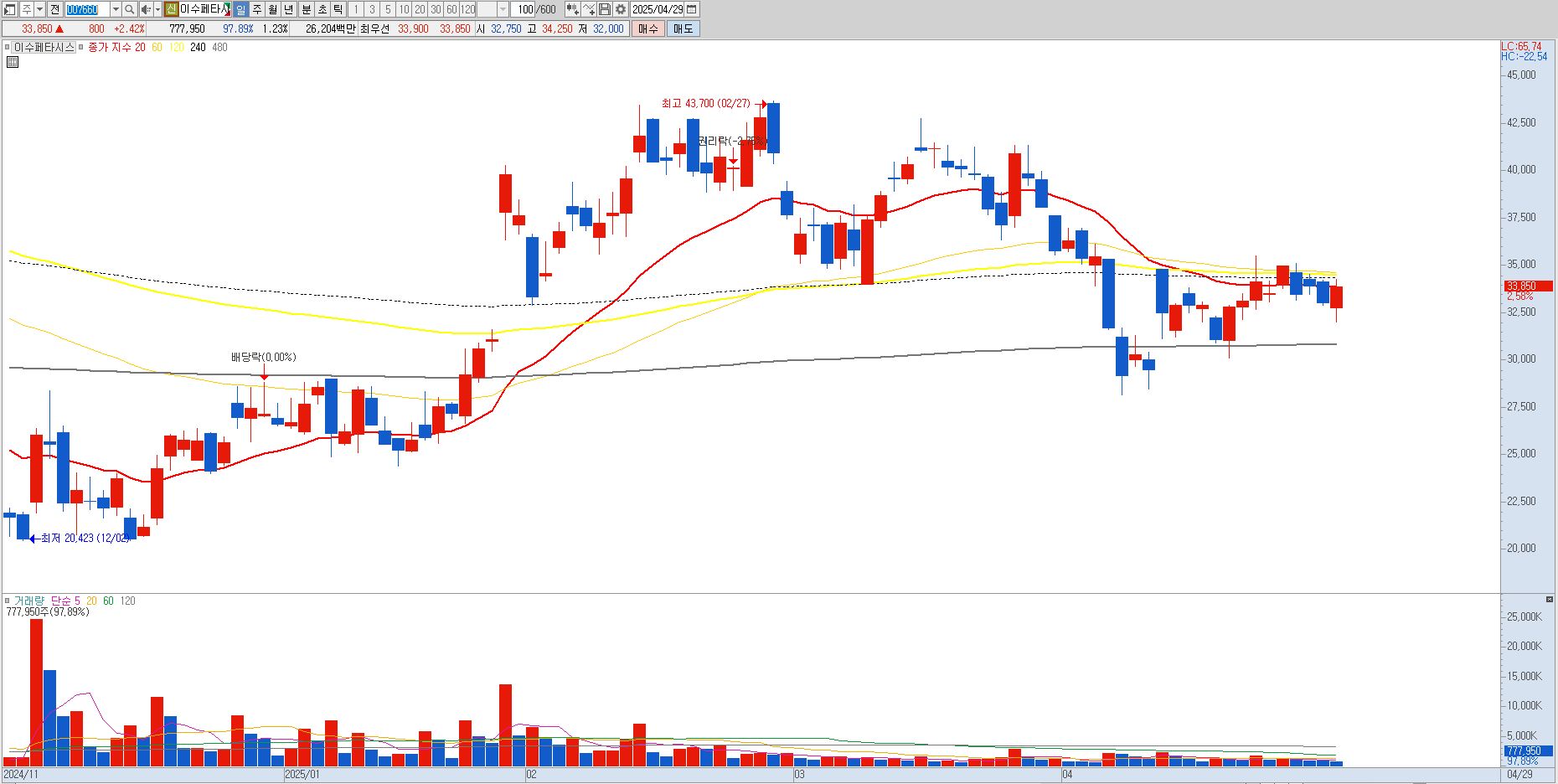Select the 일 (daily) period button
This screenshot has width=1558, height=784.
click(241, 9)
